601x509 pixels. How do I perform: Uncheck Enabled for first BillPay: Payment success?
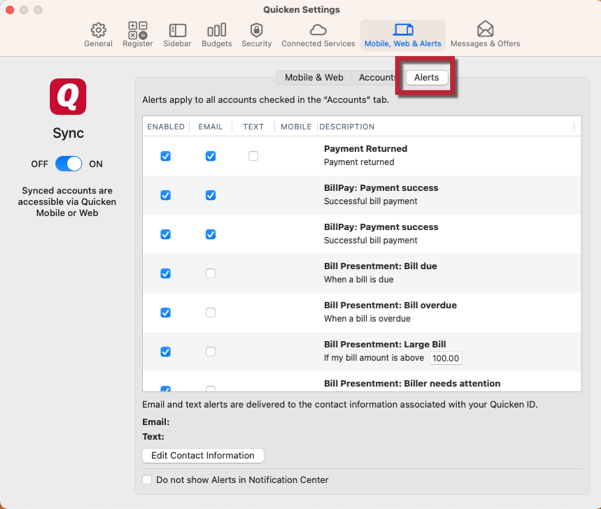166,195
